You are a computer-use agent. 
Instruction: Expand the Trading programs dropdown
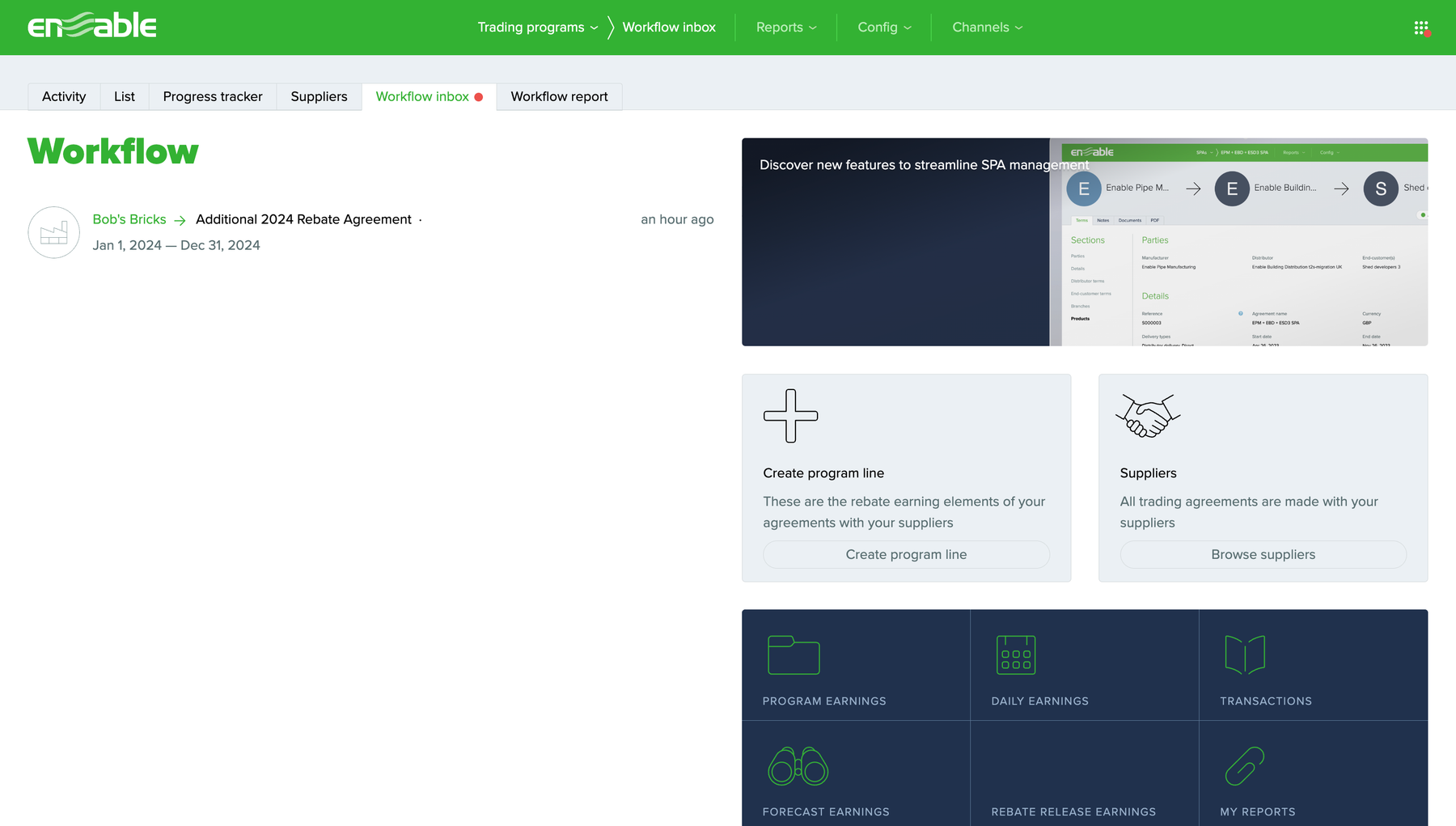tap(538, 28)
